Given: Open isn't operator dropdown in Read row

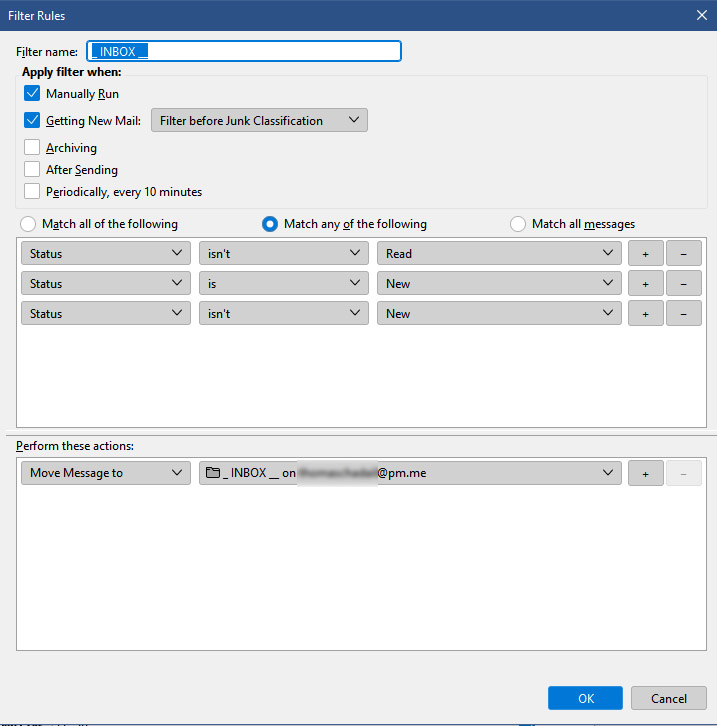Looking at the screenshot, I should pos(284,253).
